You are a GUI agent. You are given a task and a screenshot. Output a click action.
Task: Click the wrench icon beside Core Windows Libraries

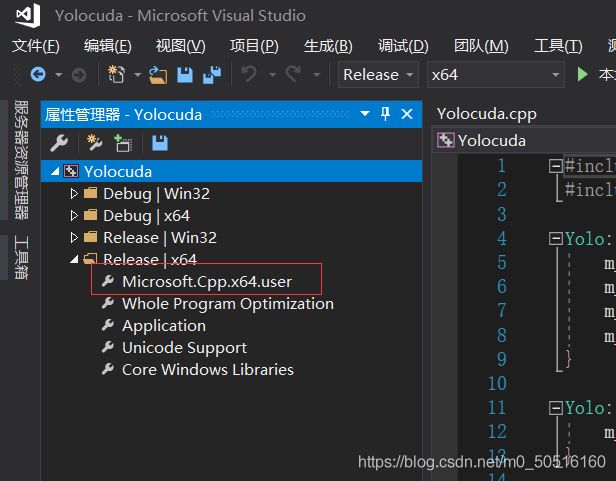[x=108, y=369]
